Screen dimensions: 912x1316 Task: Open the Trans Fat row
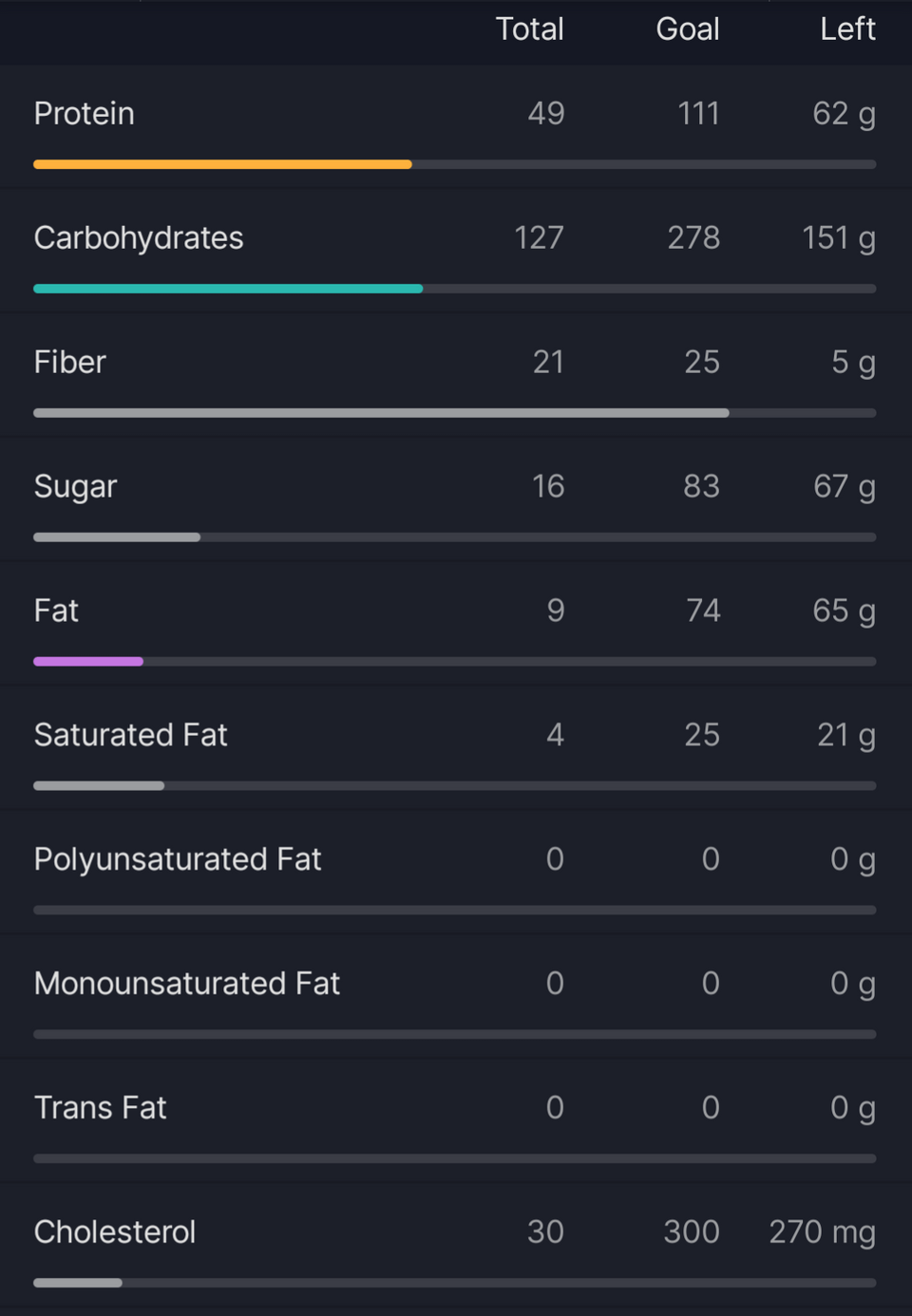pos(456,1121)
